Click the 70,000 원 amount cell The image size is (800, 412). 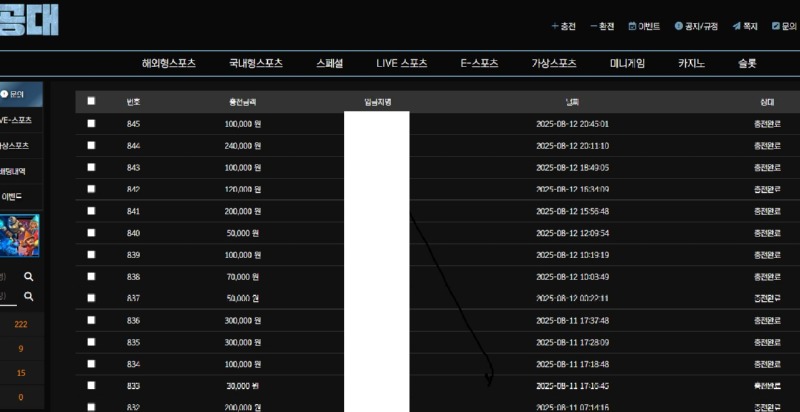coord(243,277)
